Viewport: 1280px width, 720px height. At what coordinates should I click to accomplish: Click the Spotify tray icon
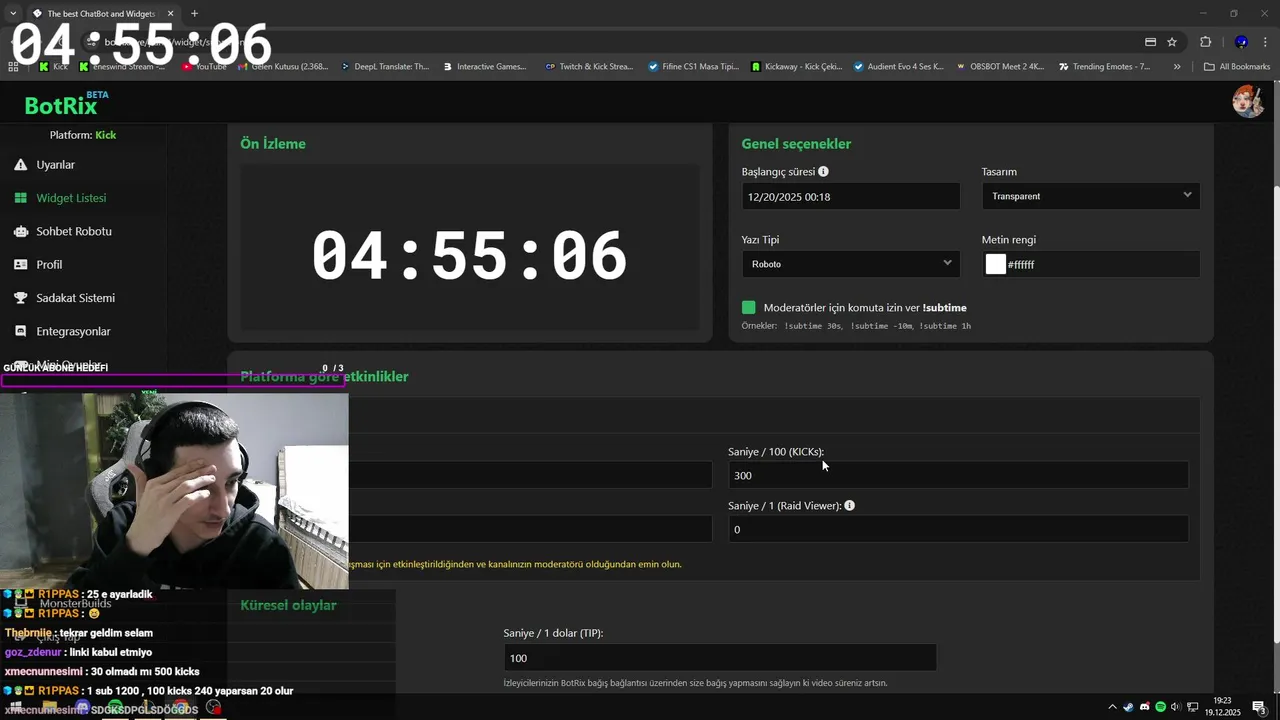click(x=1160, y=707)
